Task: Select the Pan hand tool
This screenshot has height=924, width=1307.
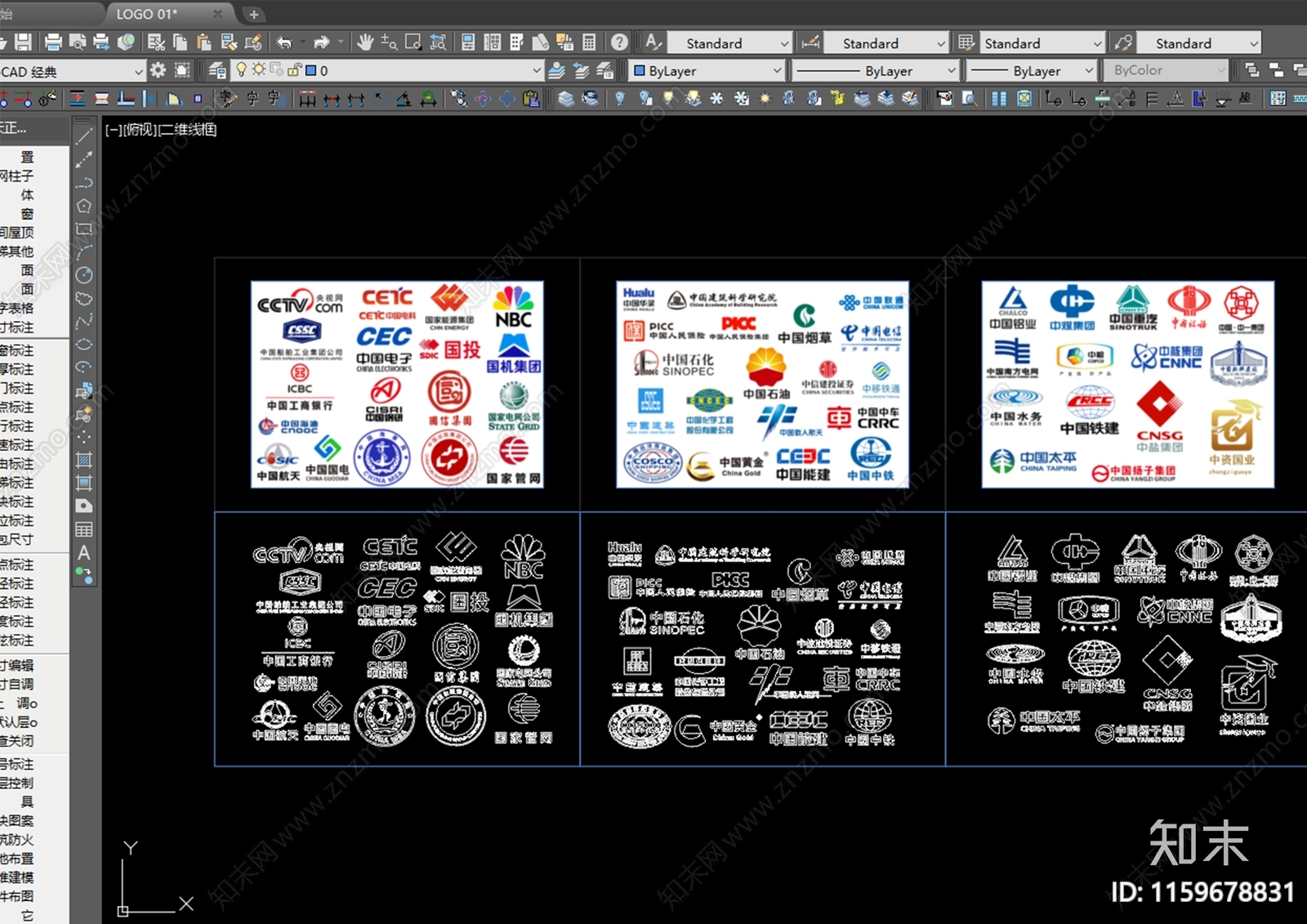Action: point(365,42)
